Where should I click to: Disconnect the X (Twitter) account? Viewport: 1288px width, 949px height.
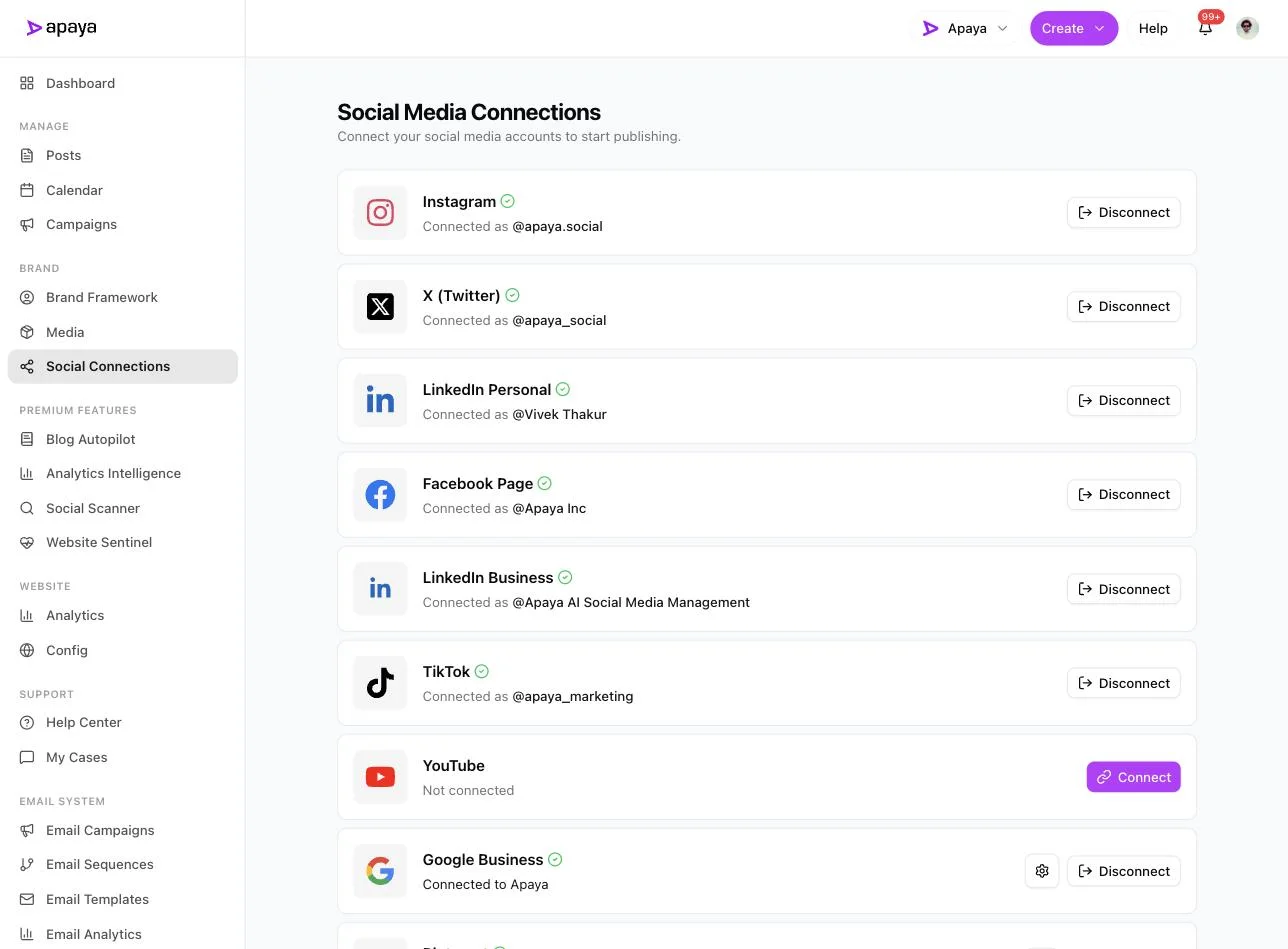pyautogui.click(x=1124, y=306)
